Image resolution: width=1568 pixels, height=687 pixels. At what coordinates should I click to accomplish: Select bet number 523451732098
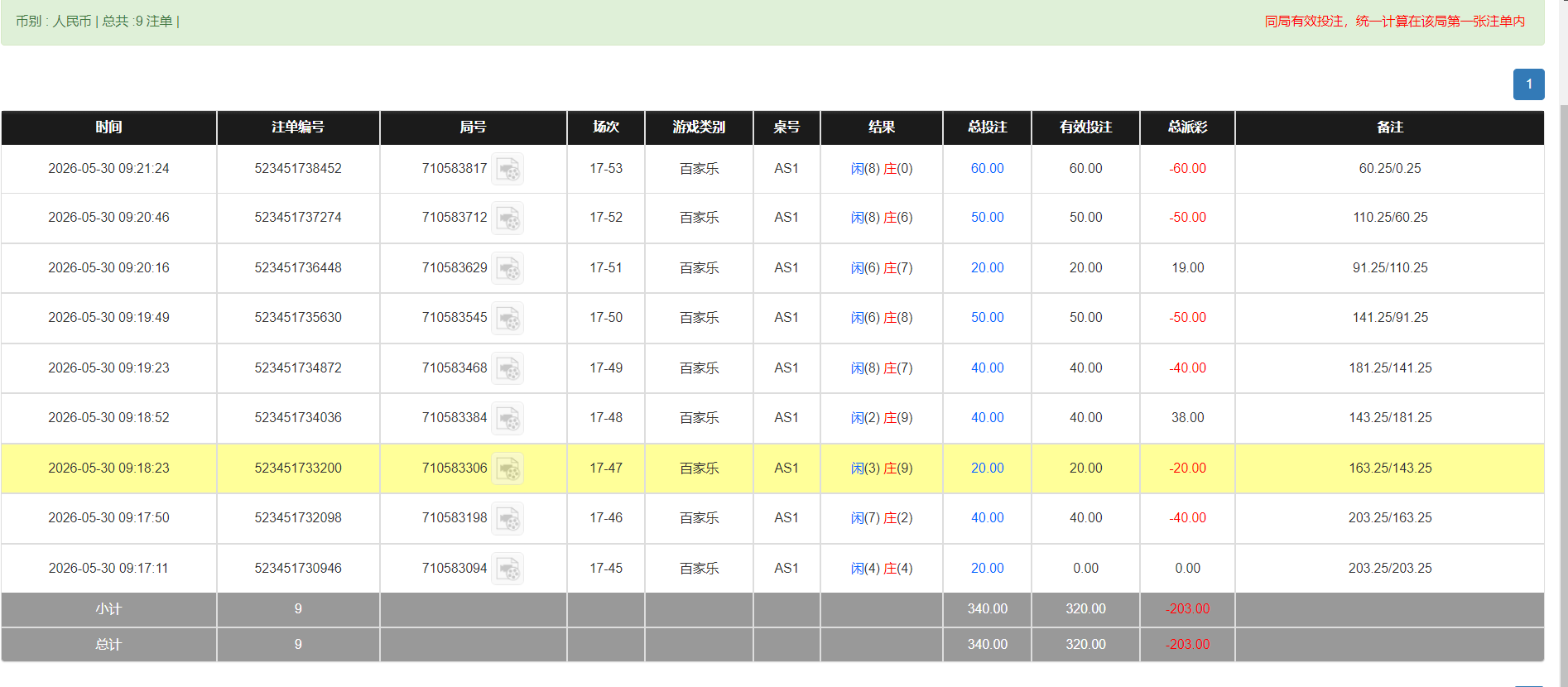click(298, 518)
